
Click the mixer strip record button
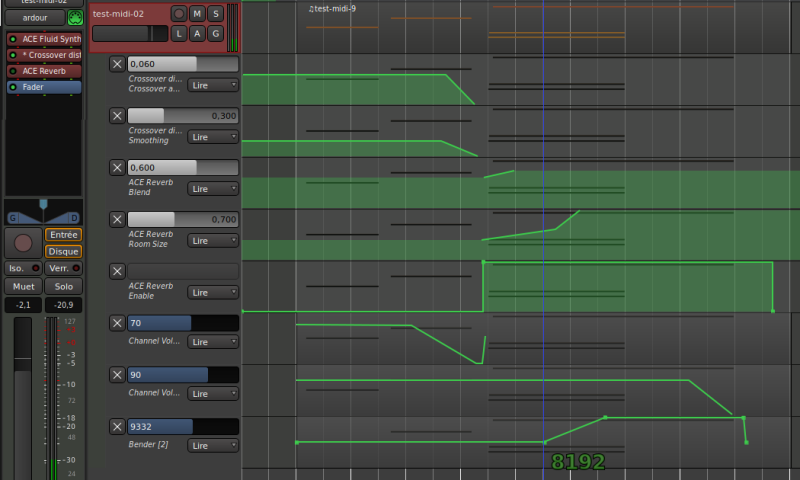click(x=23, y=243)
